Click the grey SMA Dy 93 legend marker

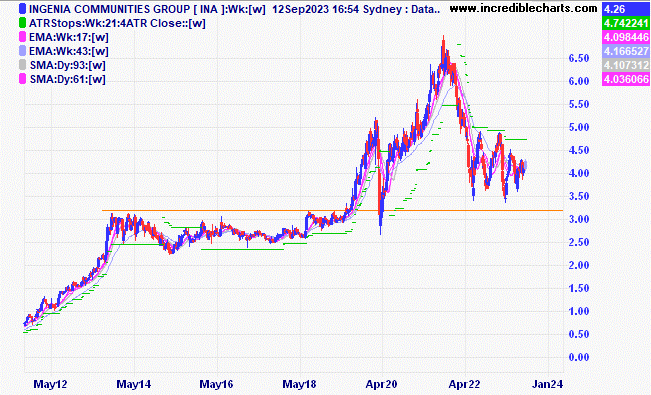pos(22,65)
